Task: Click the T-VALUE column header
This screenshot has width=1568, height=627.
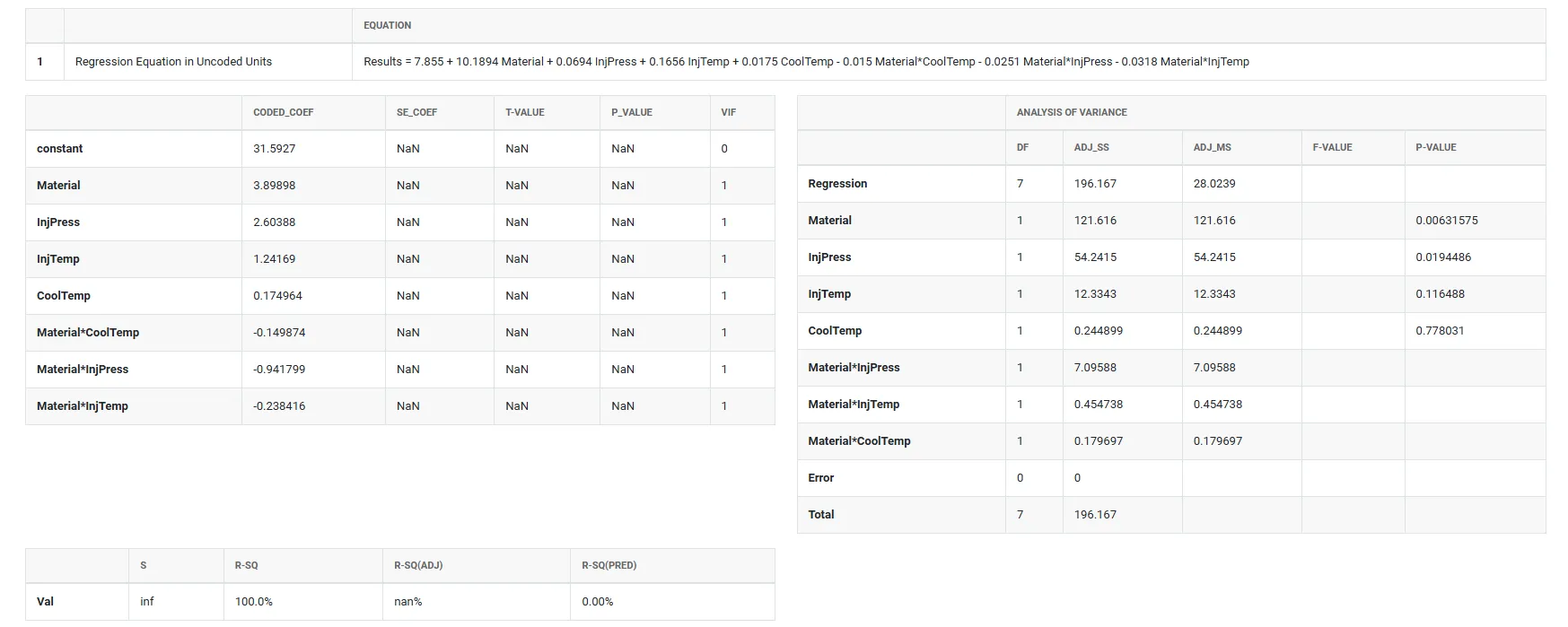Action: [525, 112]
